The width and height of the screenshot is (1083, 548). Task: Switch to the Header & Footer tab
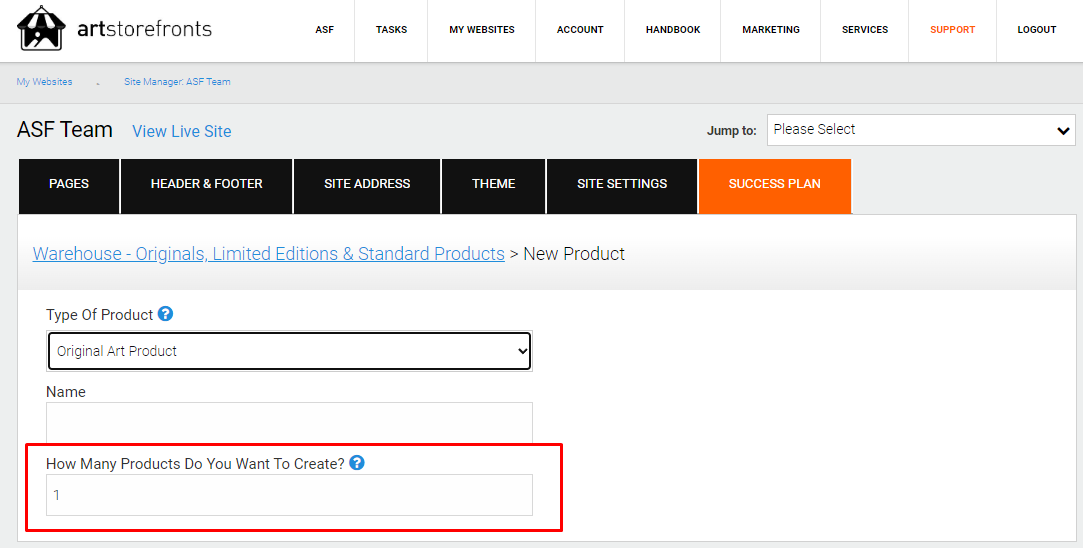coord(207,185)
